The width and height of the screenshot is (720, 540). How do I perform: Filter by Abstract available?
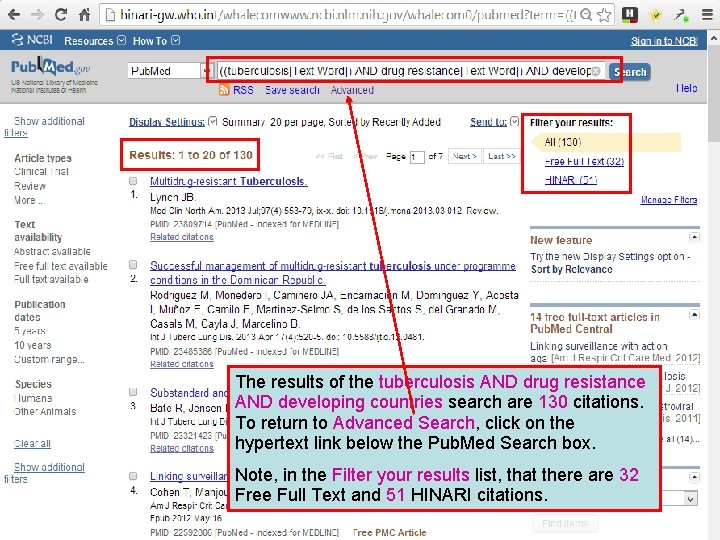52,251
